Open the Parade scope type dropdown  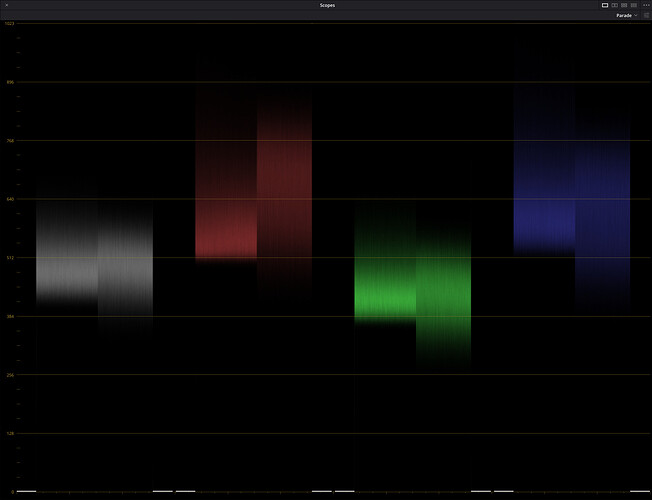click(x=626, y=15)
